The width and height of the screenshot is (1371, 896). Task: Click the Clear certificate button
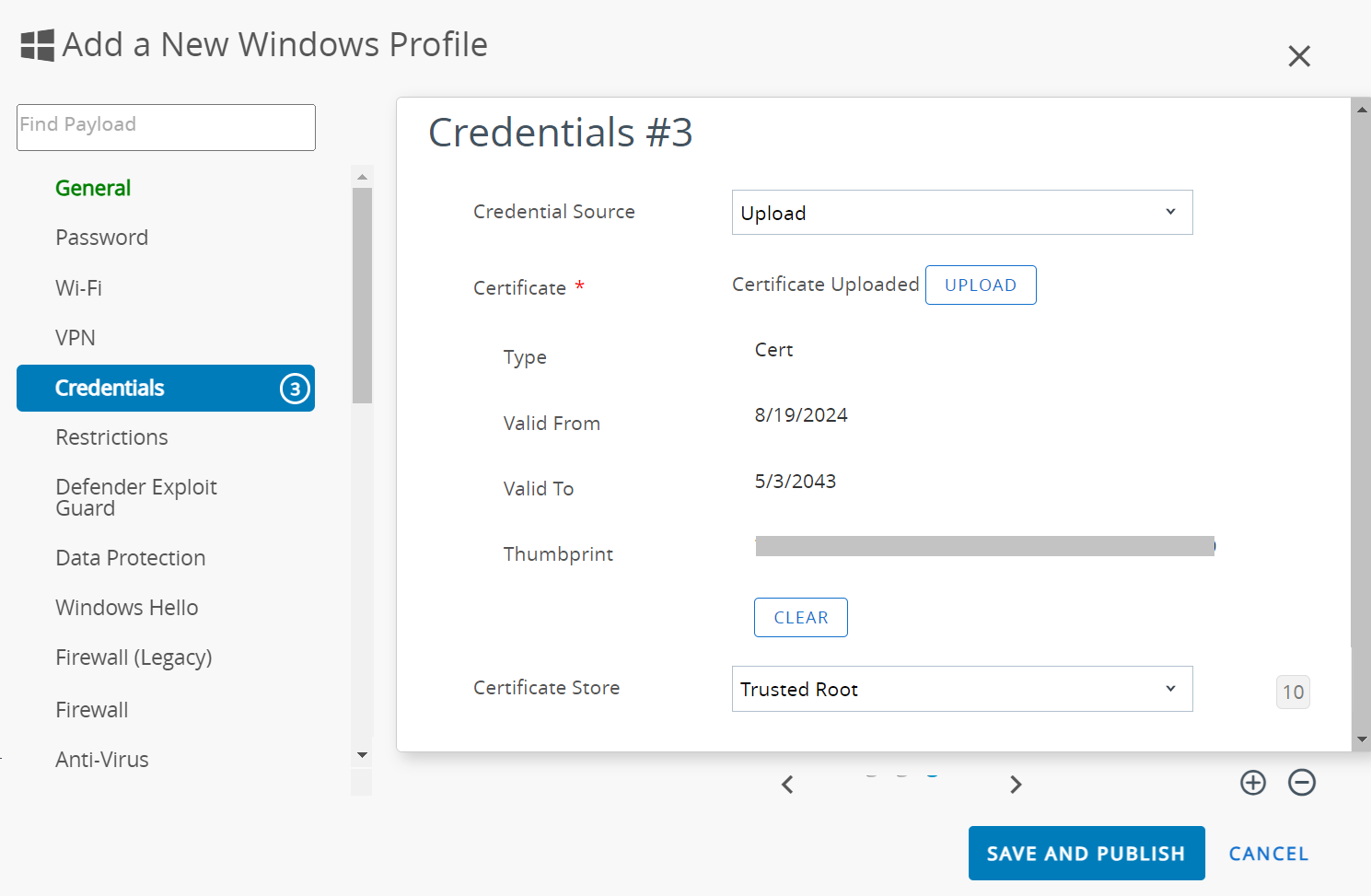point(800,618)
